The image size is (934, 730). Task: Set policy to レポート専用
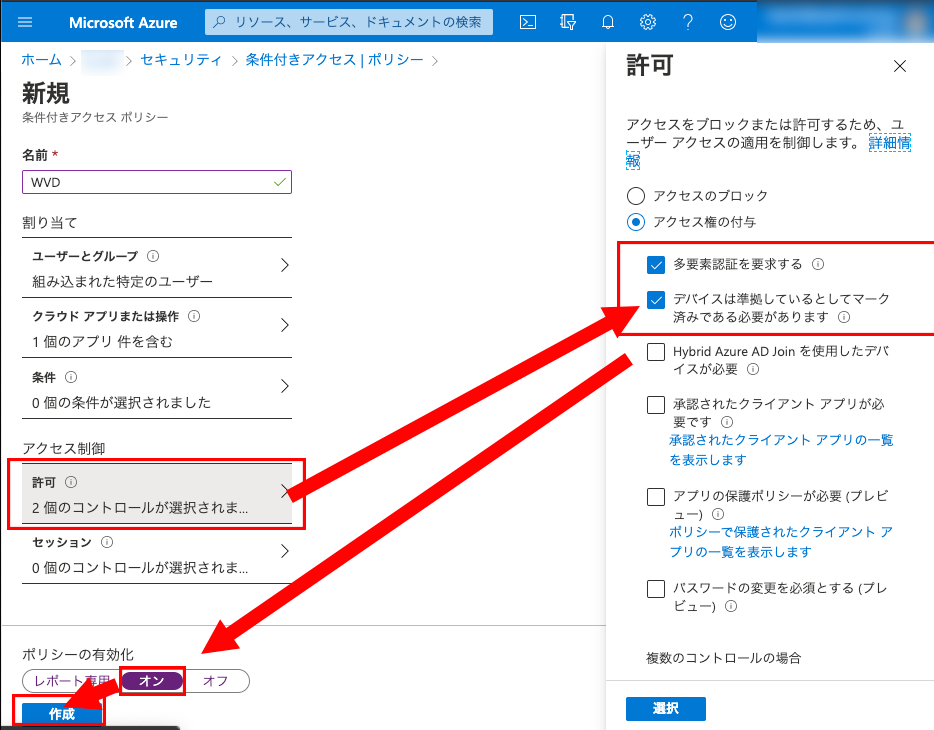71,681
